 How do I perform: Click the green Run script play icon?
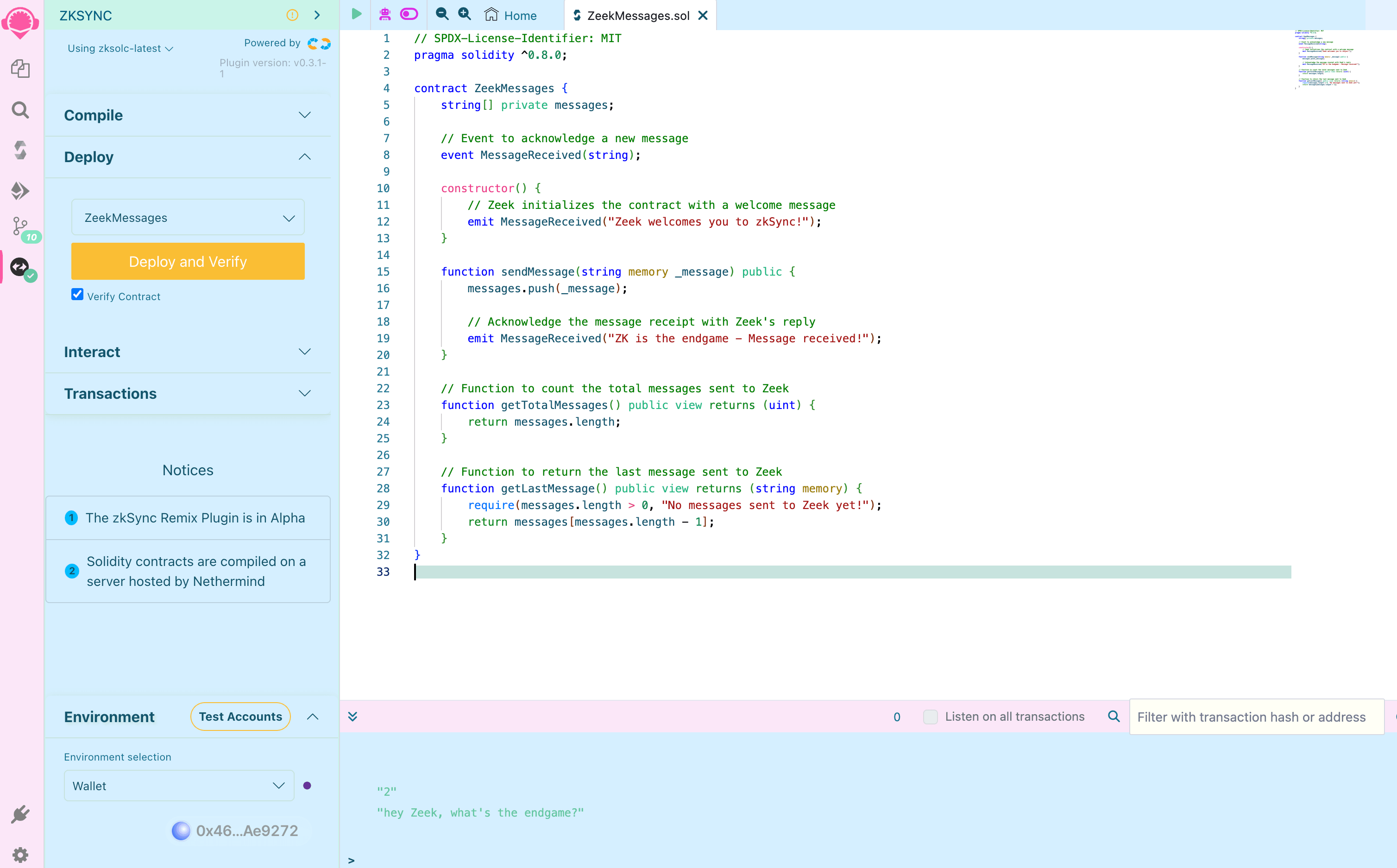356,14
